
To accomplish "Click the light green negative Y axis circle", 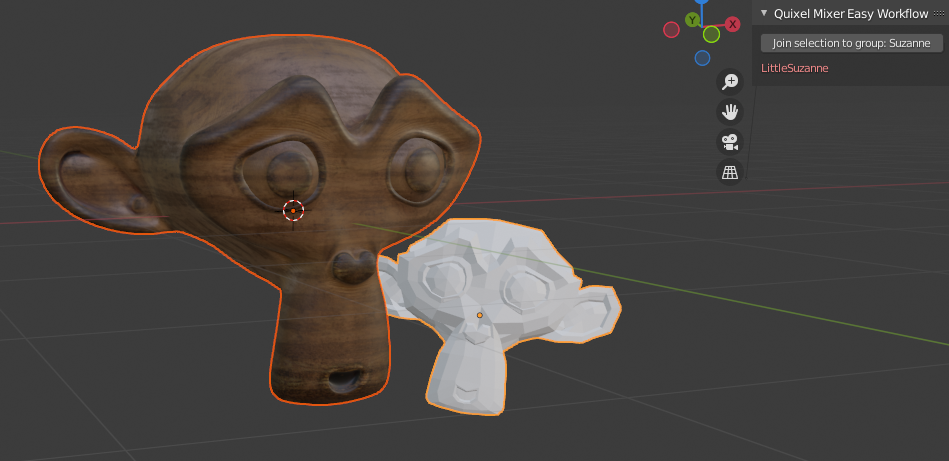I will [x=712, y=34].
